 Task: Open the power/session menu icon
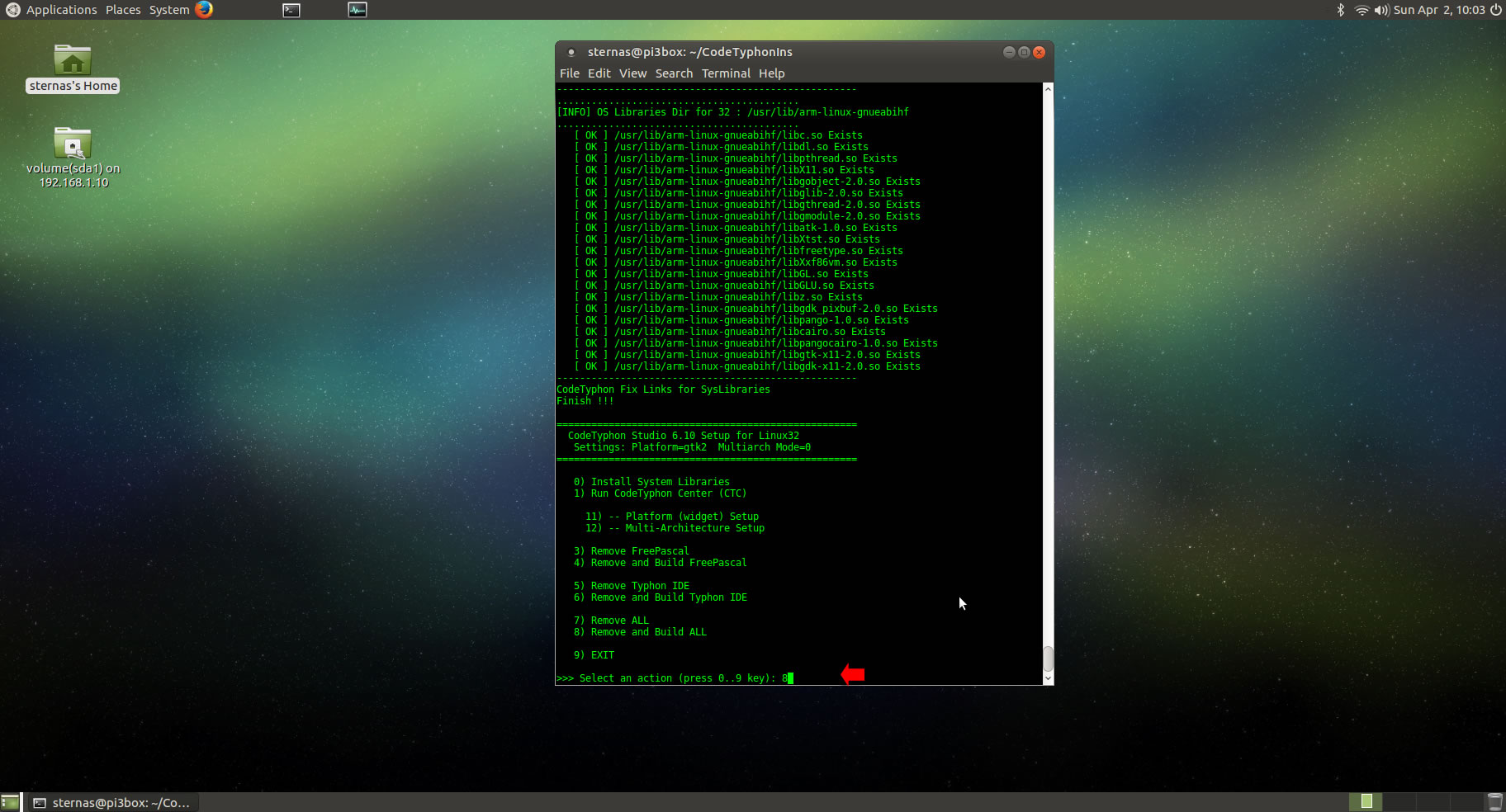(x=1495, y=10)
